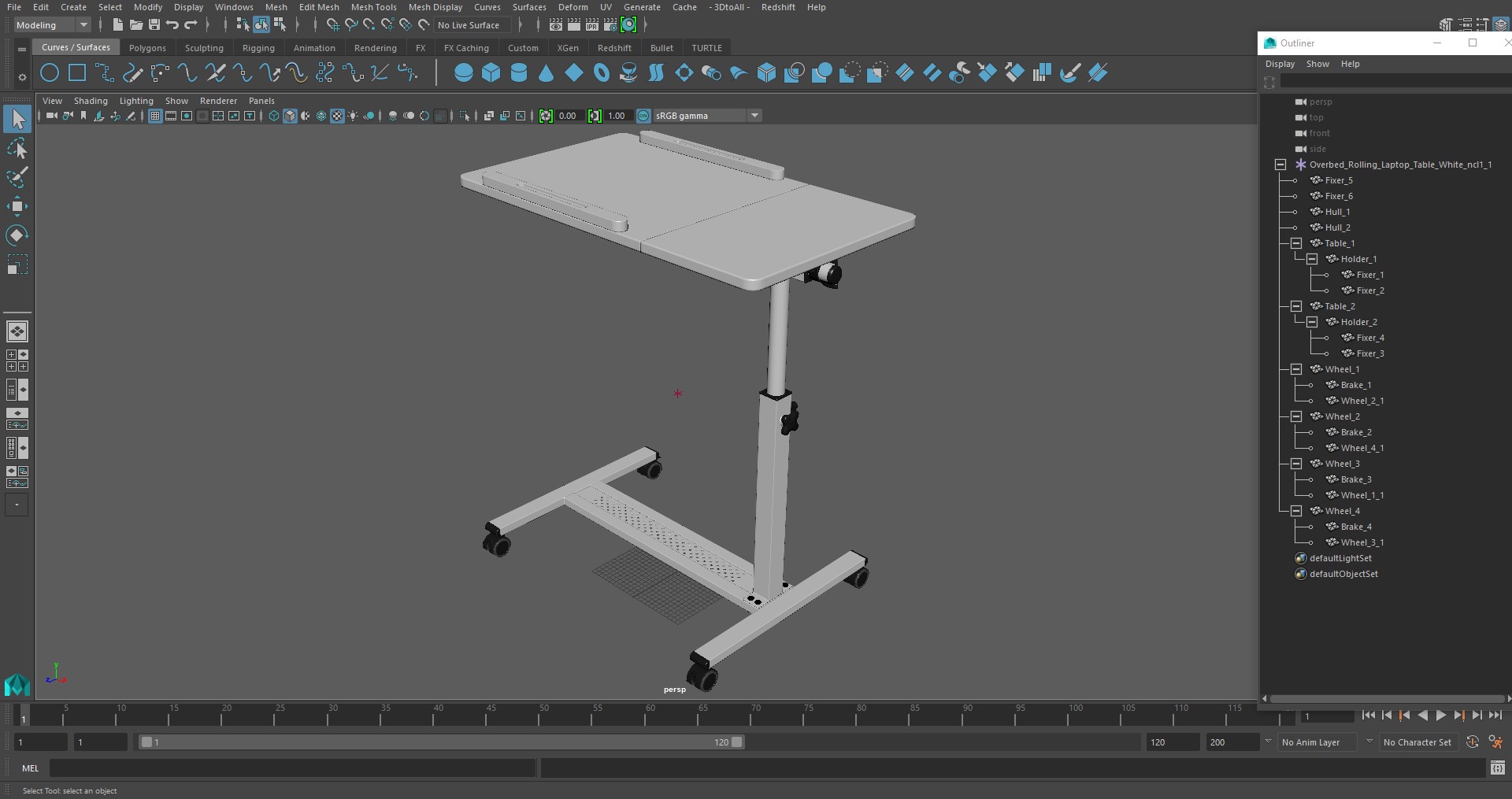Toggle the gamma control button

(x=595, y=116)
